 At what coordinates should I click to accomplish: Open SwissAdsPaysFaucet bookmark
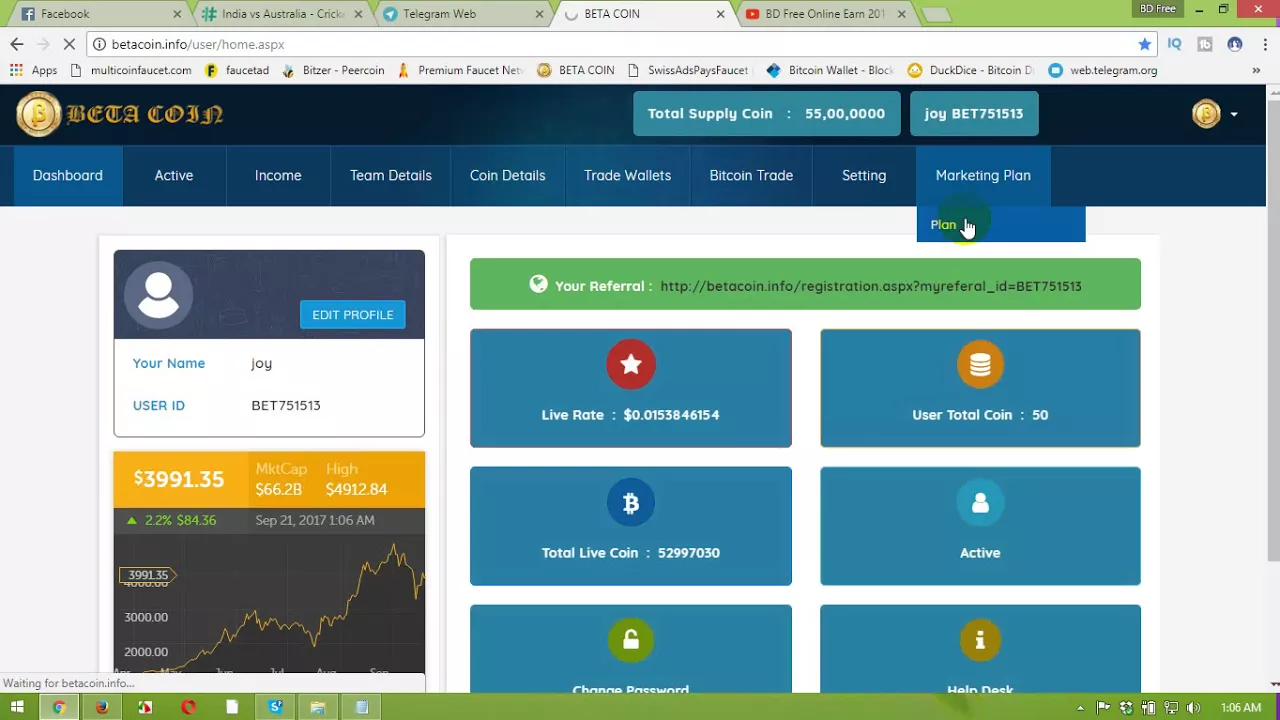688,70
